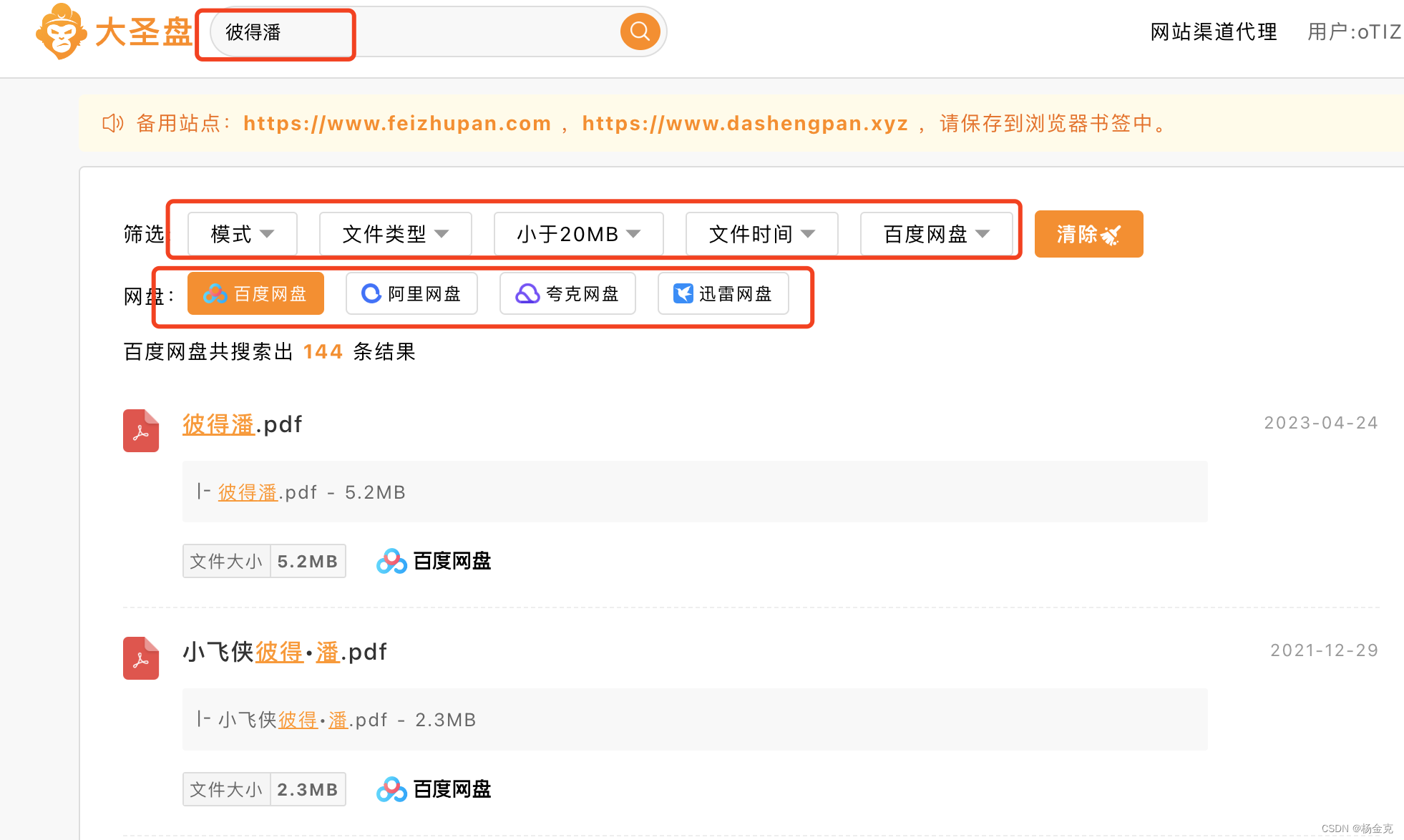Select the 百度网盘 netdisk filter
This screenshot has height=840, width=1404.
pos(255,294)
